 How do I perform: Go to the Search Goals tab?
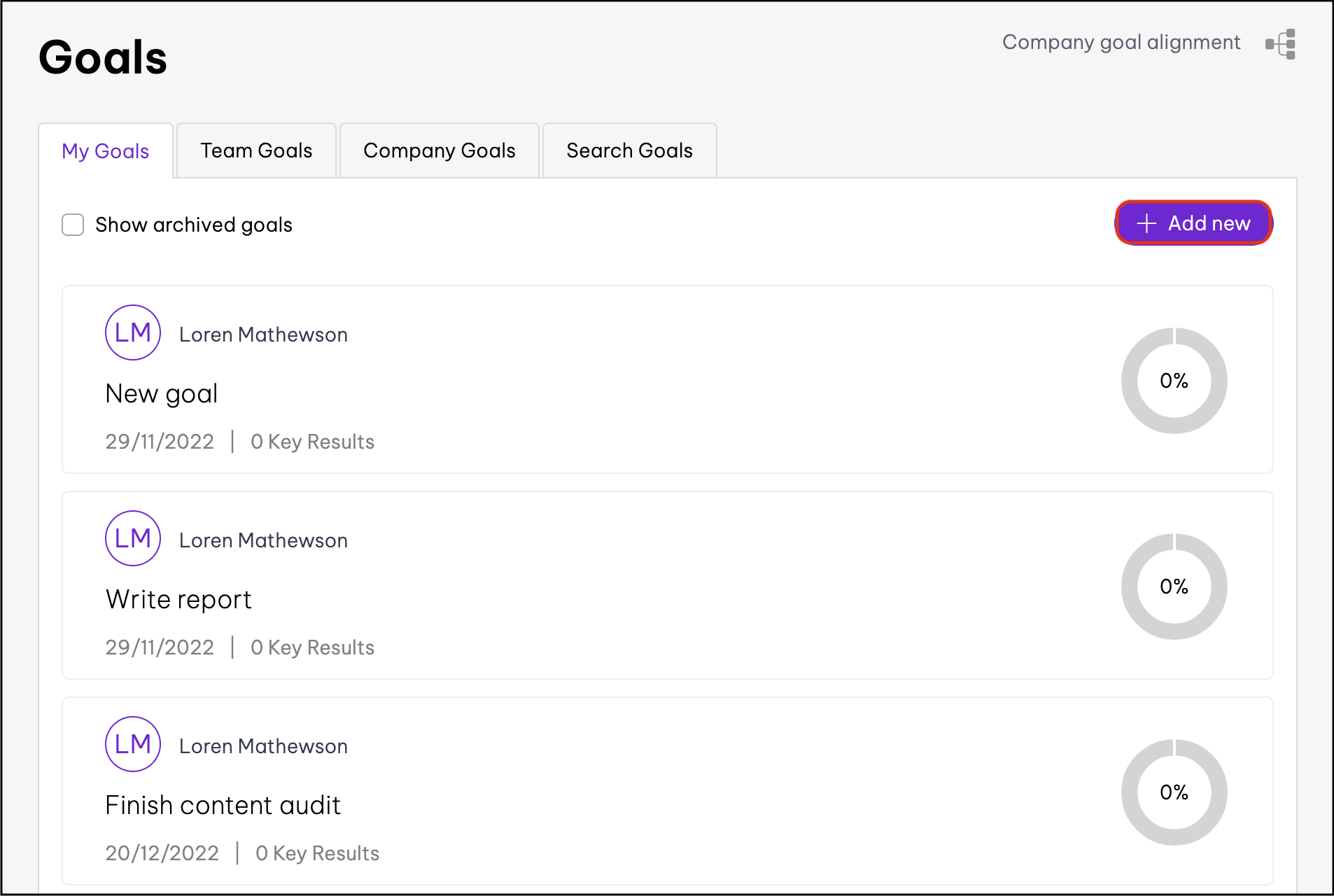tap(629, 150)
